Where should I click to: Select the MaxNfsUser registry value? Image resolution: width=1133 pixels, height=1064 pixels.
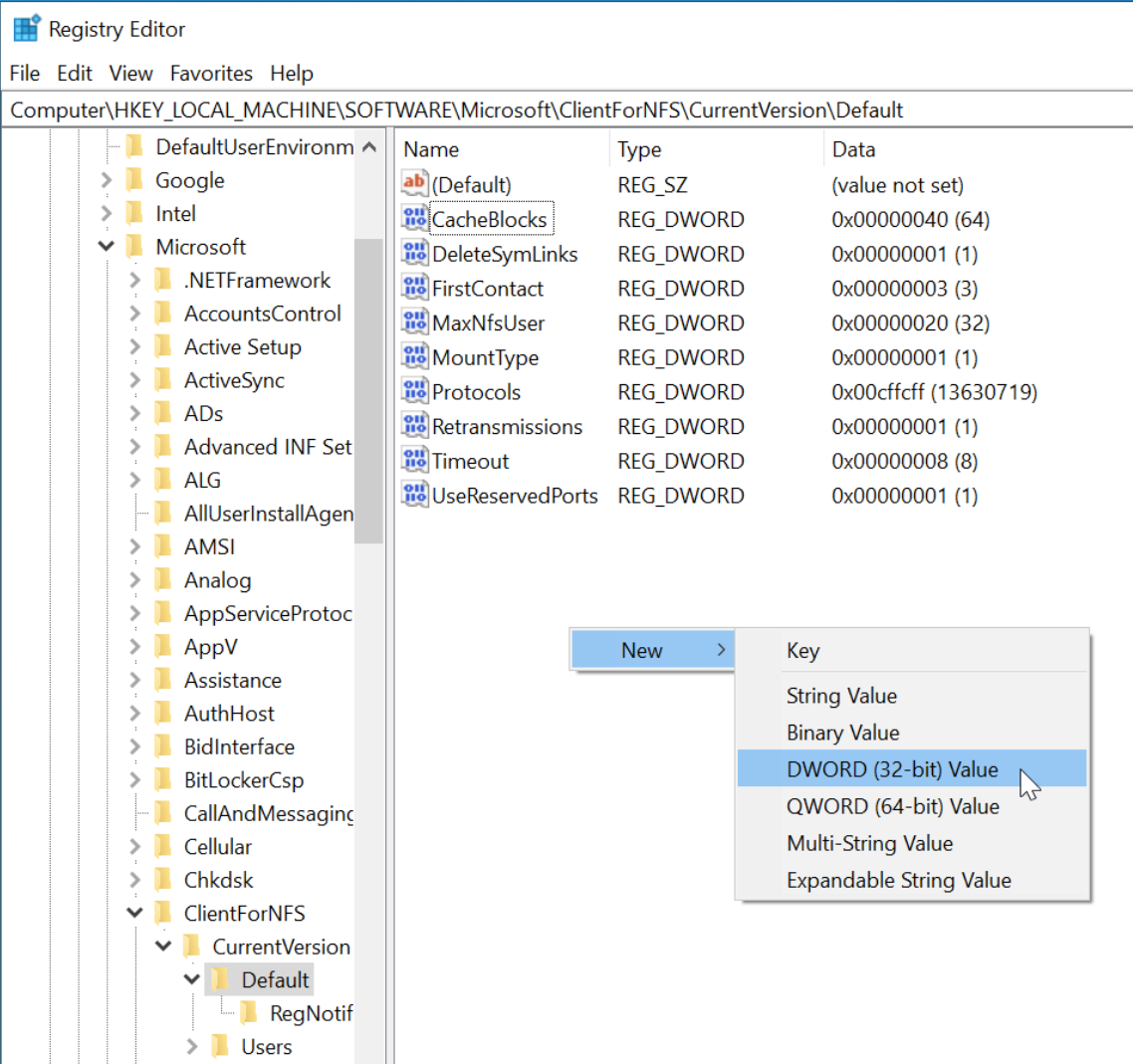coord(488,323)
